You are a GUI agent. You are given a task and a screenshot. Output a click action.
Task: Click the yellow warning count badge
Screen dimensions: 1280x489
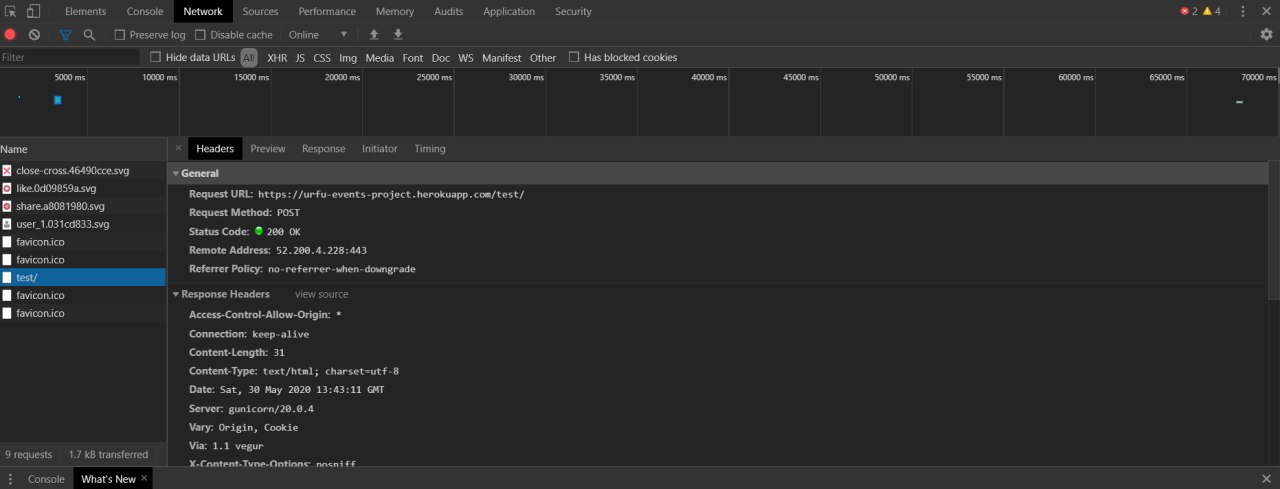click(x=1212, y=11)
